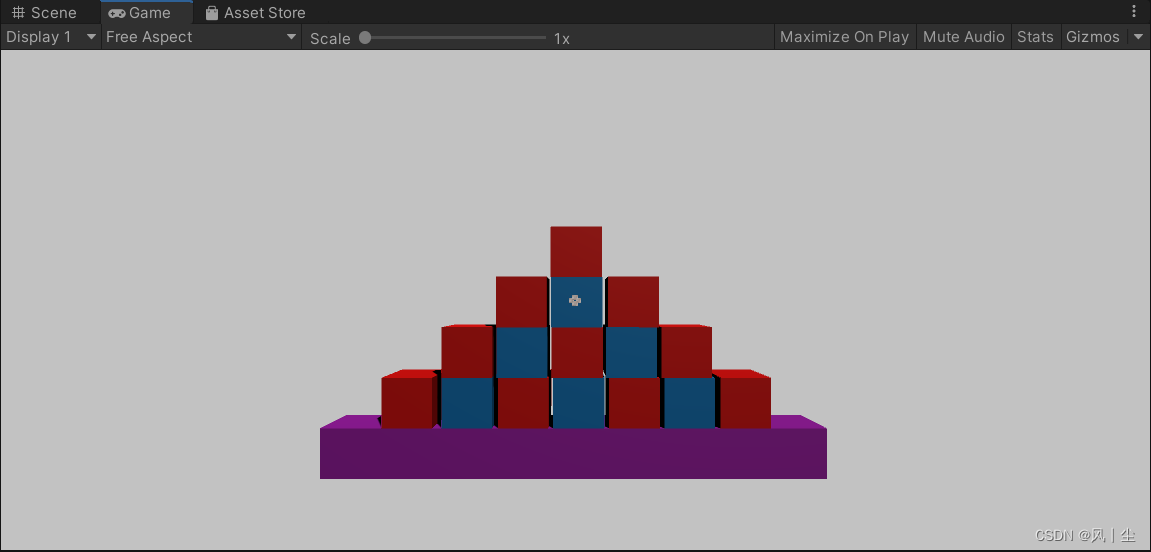Click the topmost red cube
The image size is (1151, 552).
(x=576, y=252)
